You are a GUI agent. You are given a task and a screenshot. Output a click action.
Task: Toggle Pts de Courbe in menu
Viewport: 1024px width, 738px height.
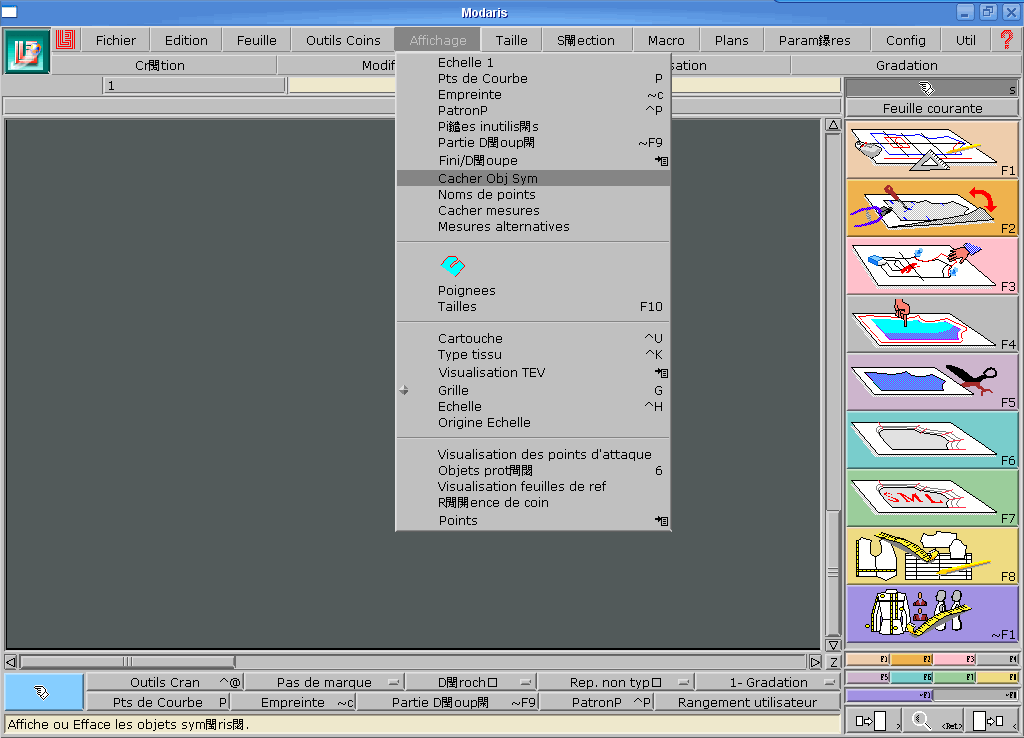pyautogui.click(x=534, y=78)
